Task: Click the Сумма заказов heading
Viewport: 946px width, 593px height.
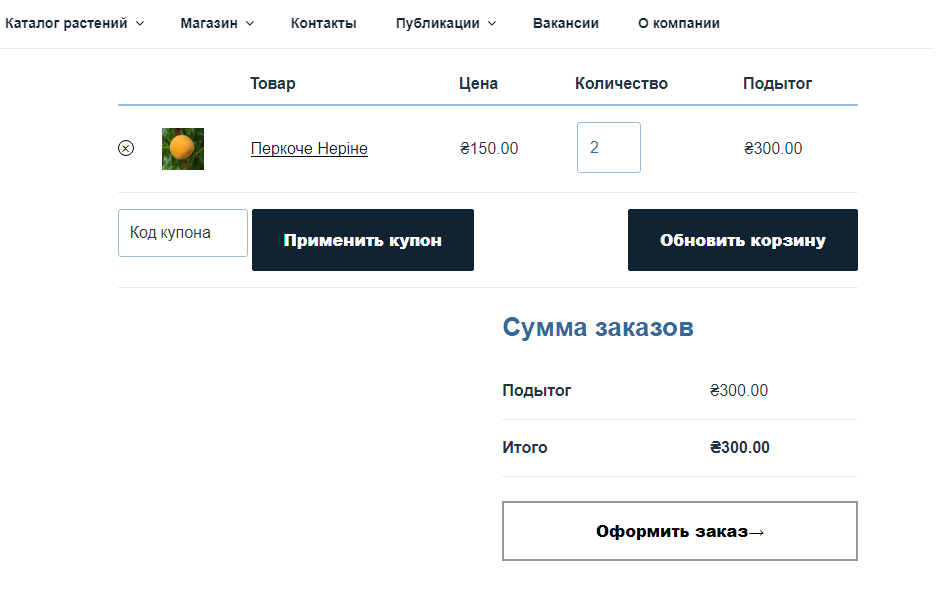Action: click(x=598, y=327)
